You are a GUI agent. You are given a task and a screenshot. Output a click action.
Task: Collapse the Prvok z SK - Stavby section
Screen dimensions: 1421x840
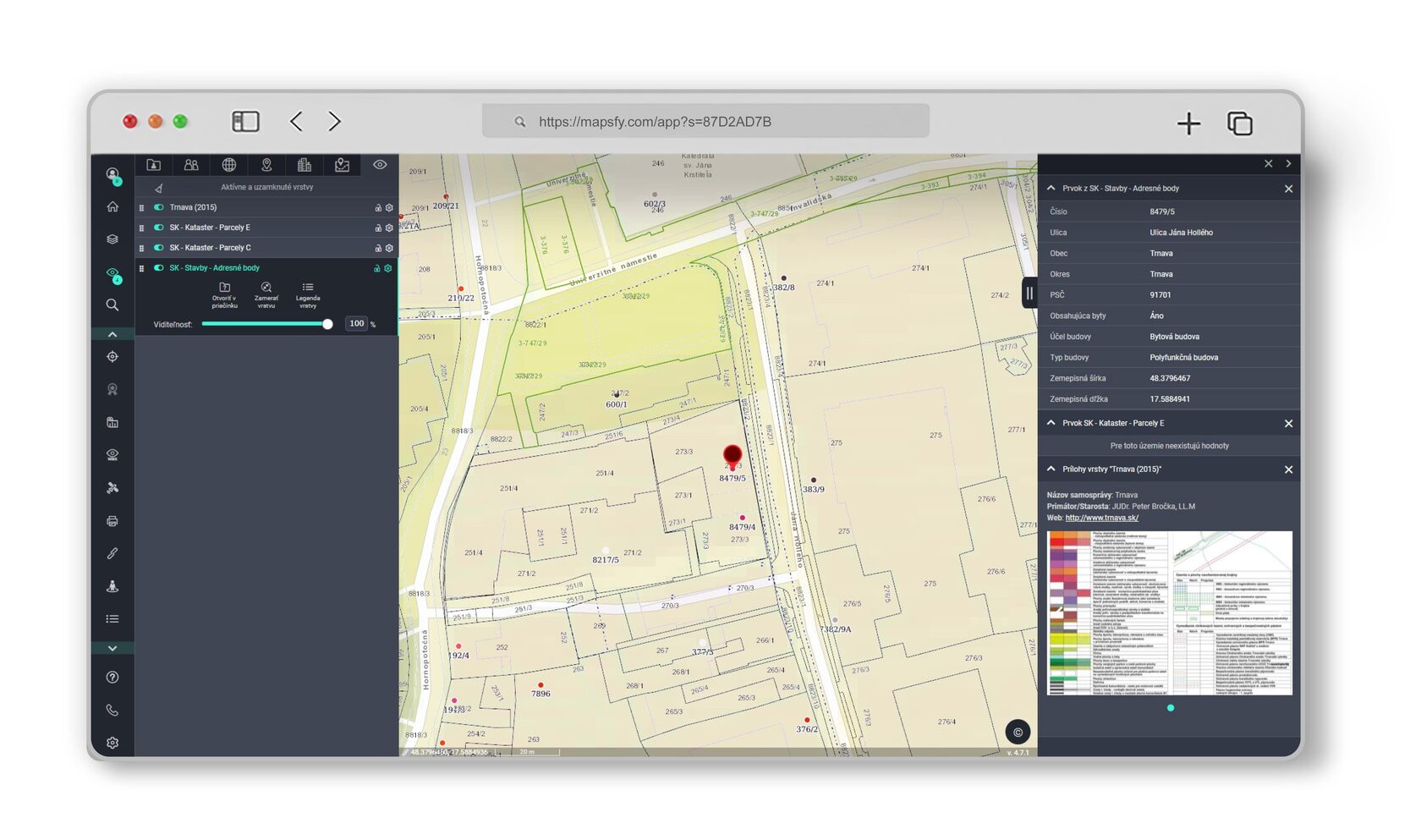[x=1051, y=188]
